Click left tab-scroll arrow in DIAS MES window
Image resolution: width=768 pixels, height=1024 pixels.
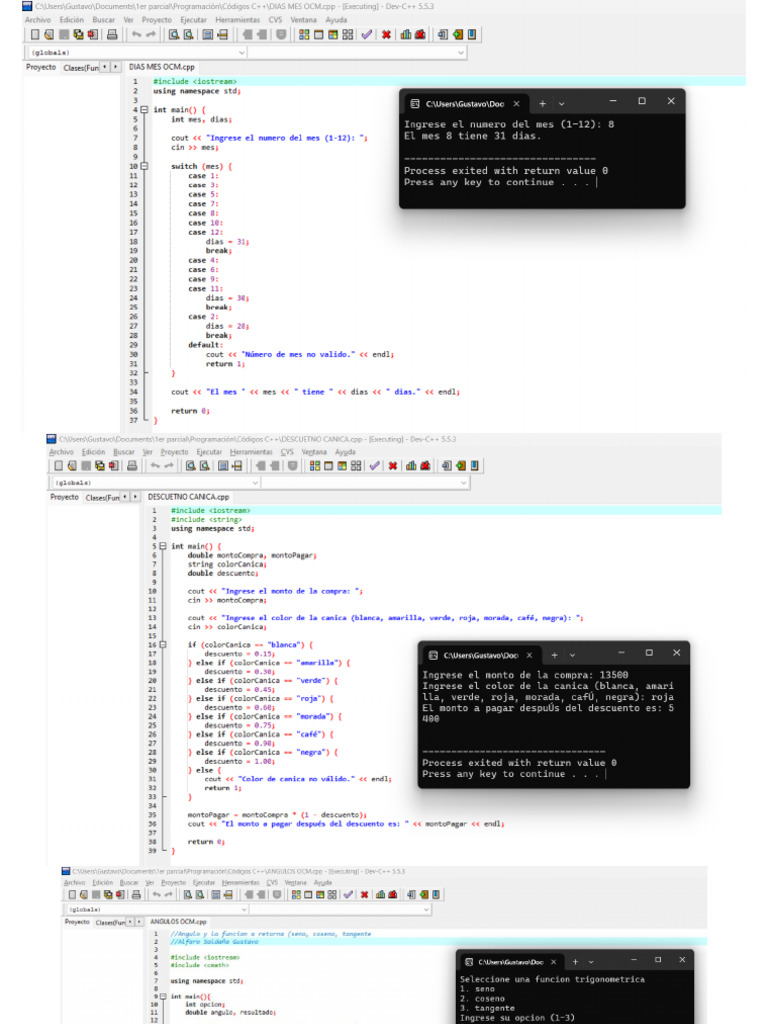(x=104, y=67)
